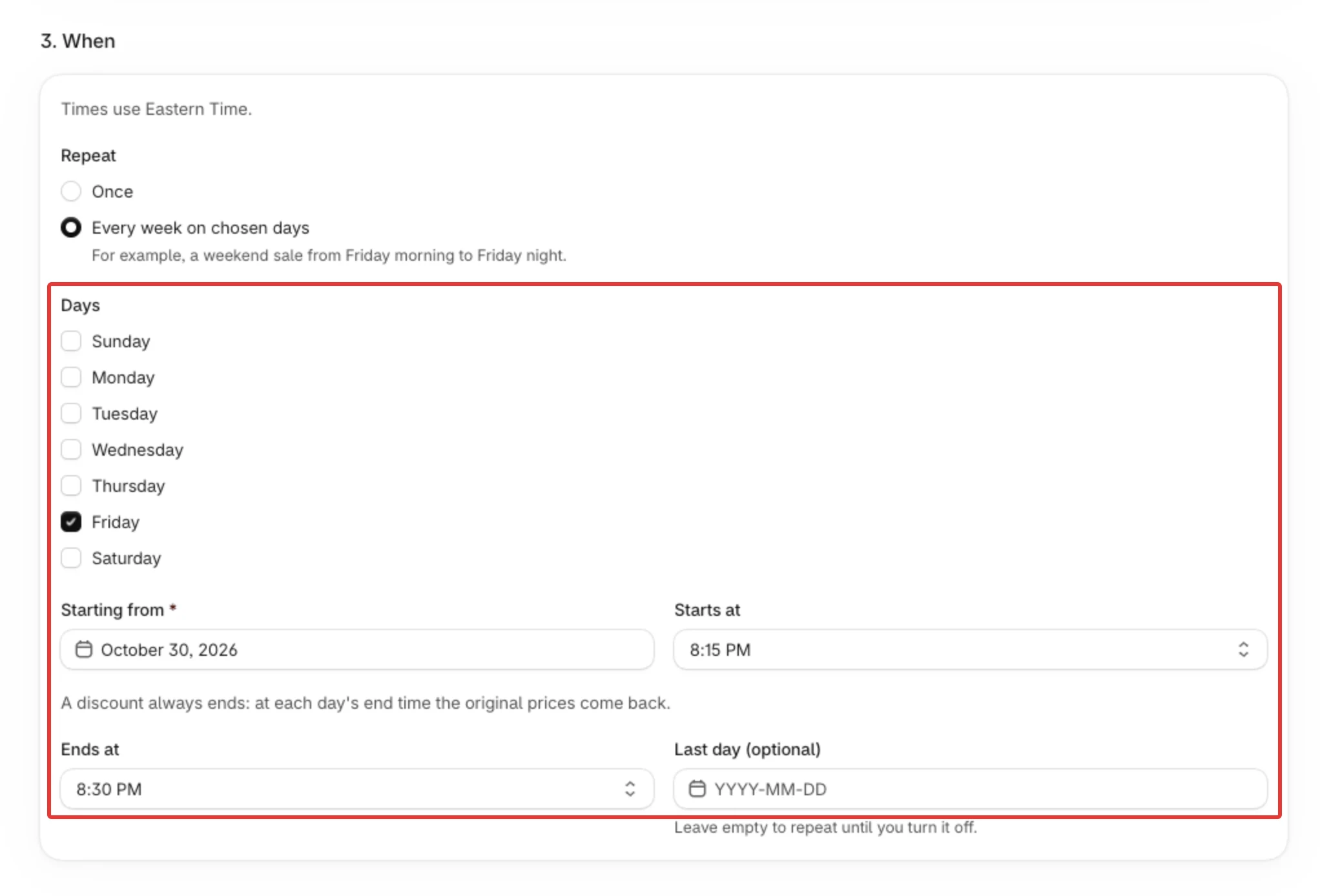
Task: Select Every week on chosen days
Action: point(71,228)
